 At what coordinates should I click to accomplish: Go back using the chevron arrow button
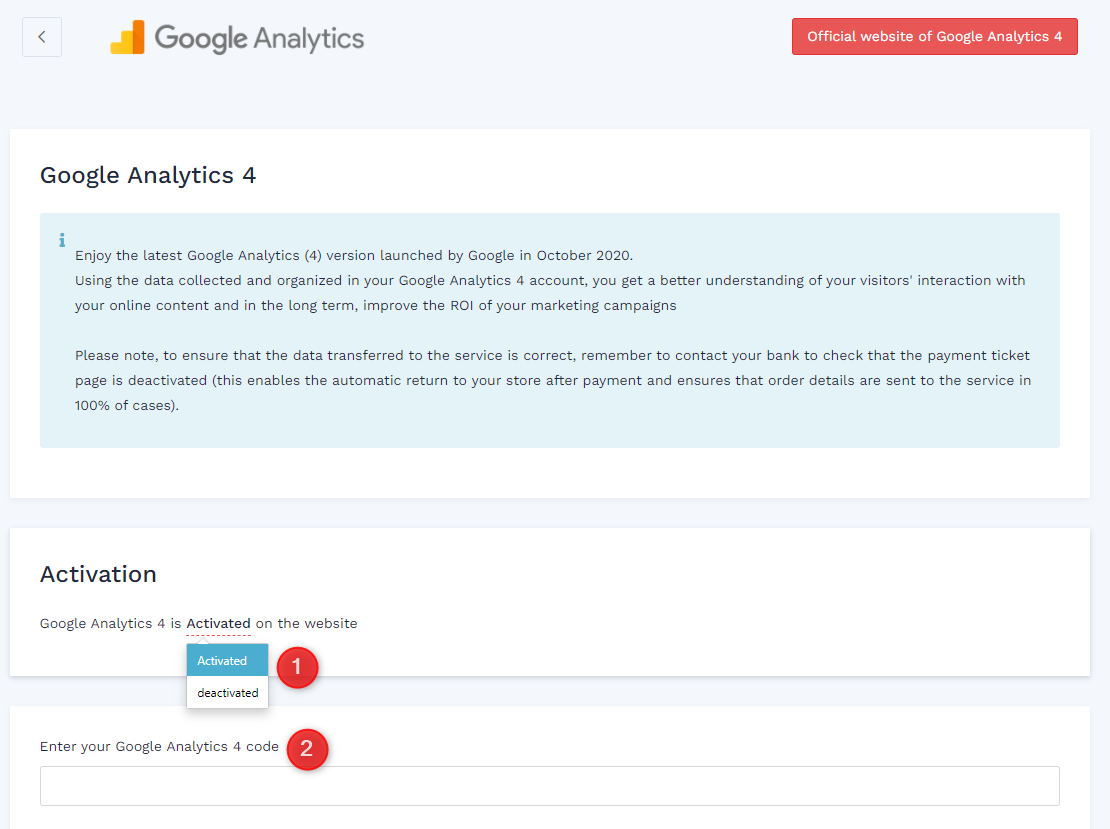[42, 37]
